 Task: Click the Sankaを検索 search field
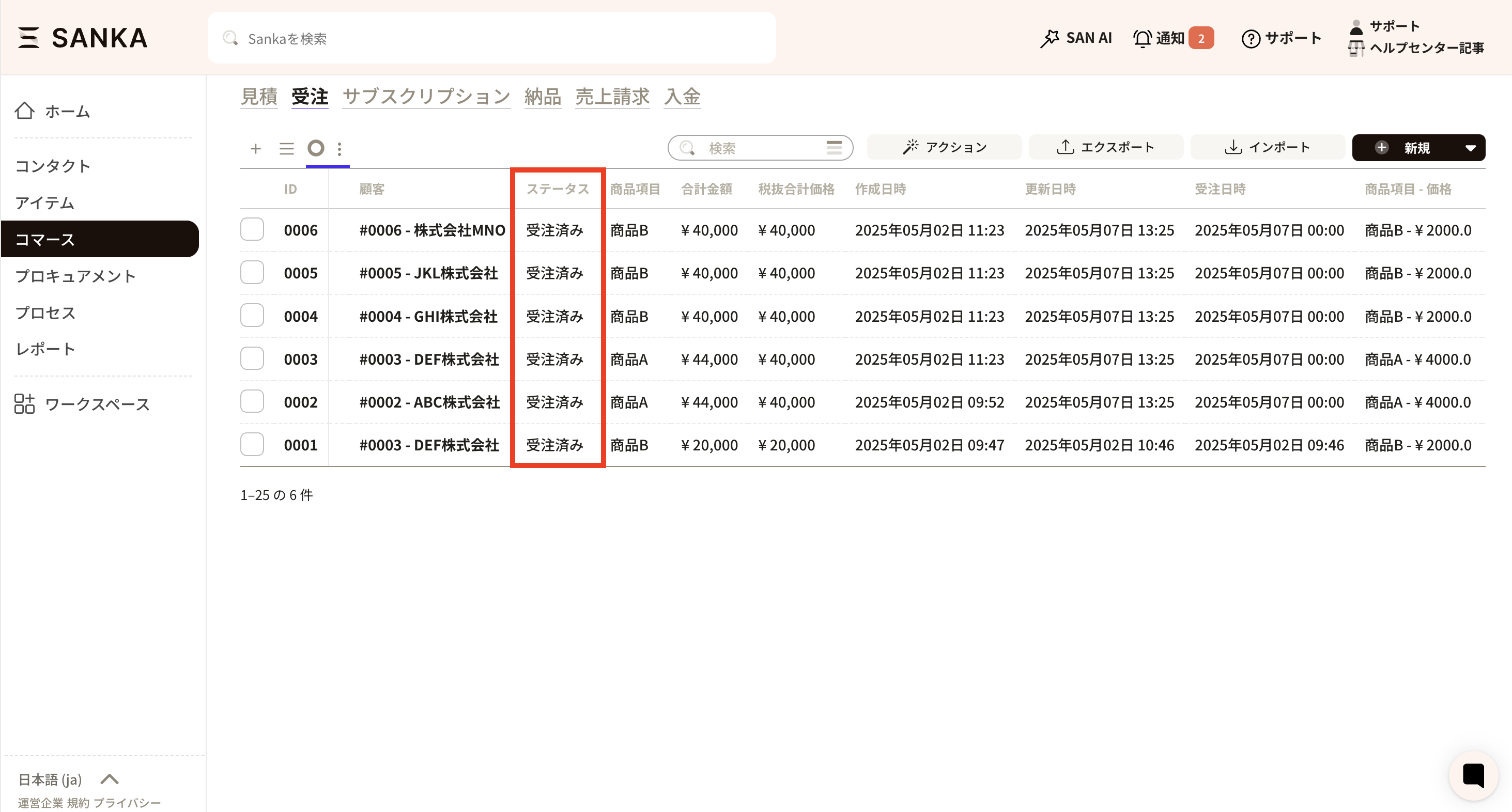(x=492, y=38)
